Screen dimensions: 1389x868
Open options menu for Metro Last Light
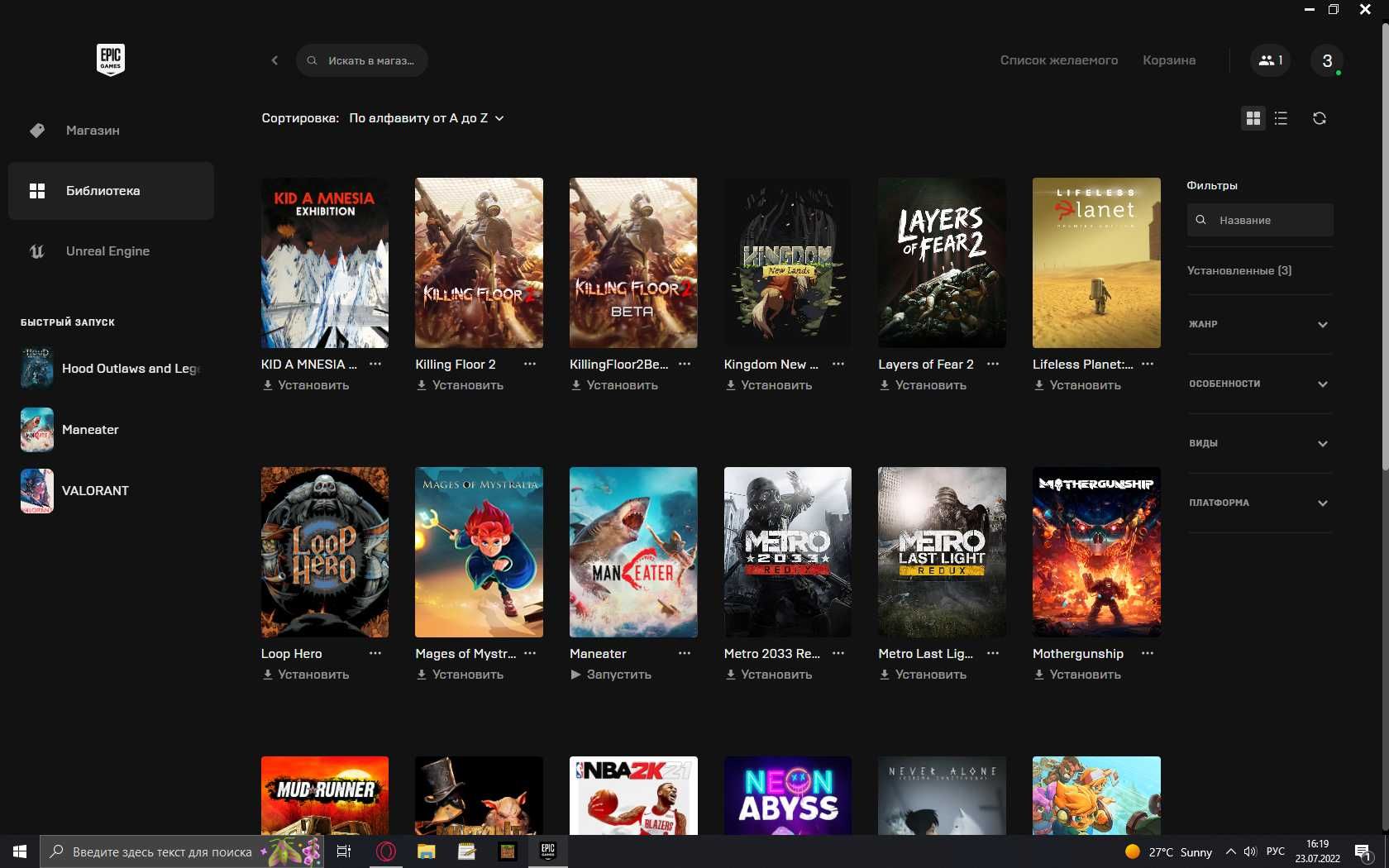(993, 653)
